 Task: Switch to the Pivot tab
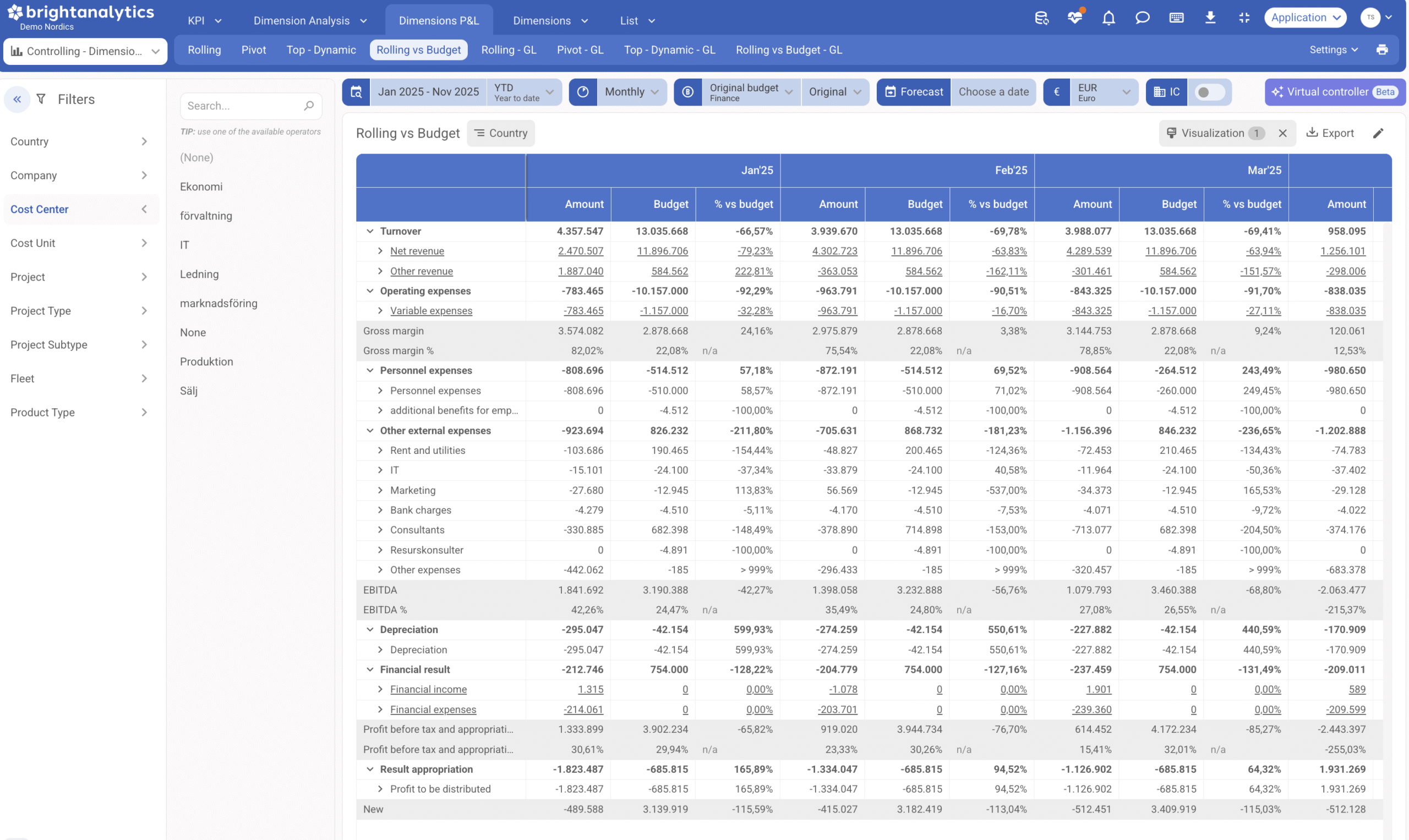tap(253, 50)
